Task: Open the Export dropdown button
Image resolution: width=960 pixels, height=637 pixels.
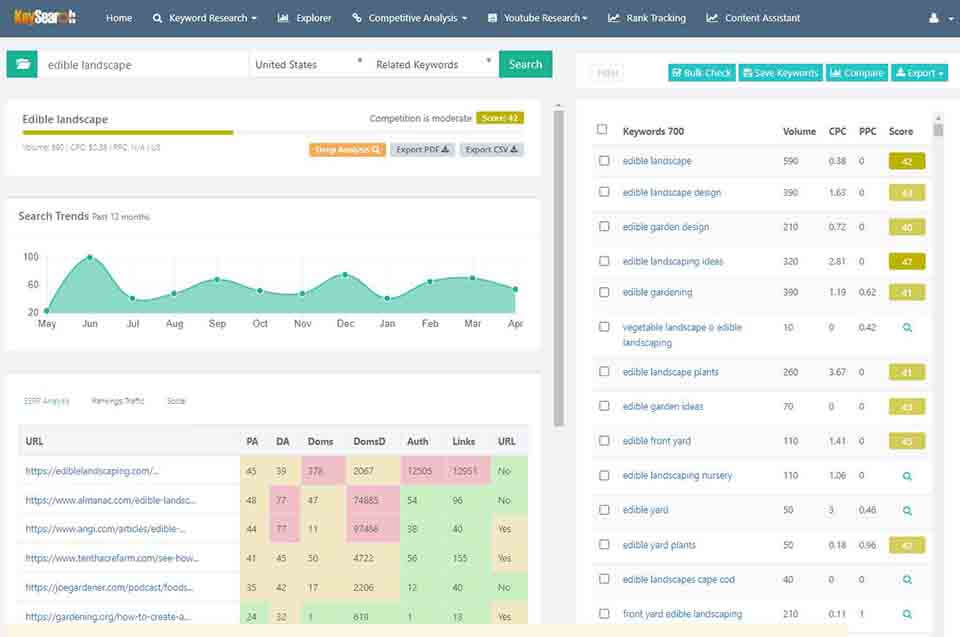Action: tap(919, 73)
